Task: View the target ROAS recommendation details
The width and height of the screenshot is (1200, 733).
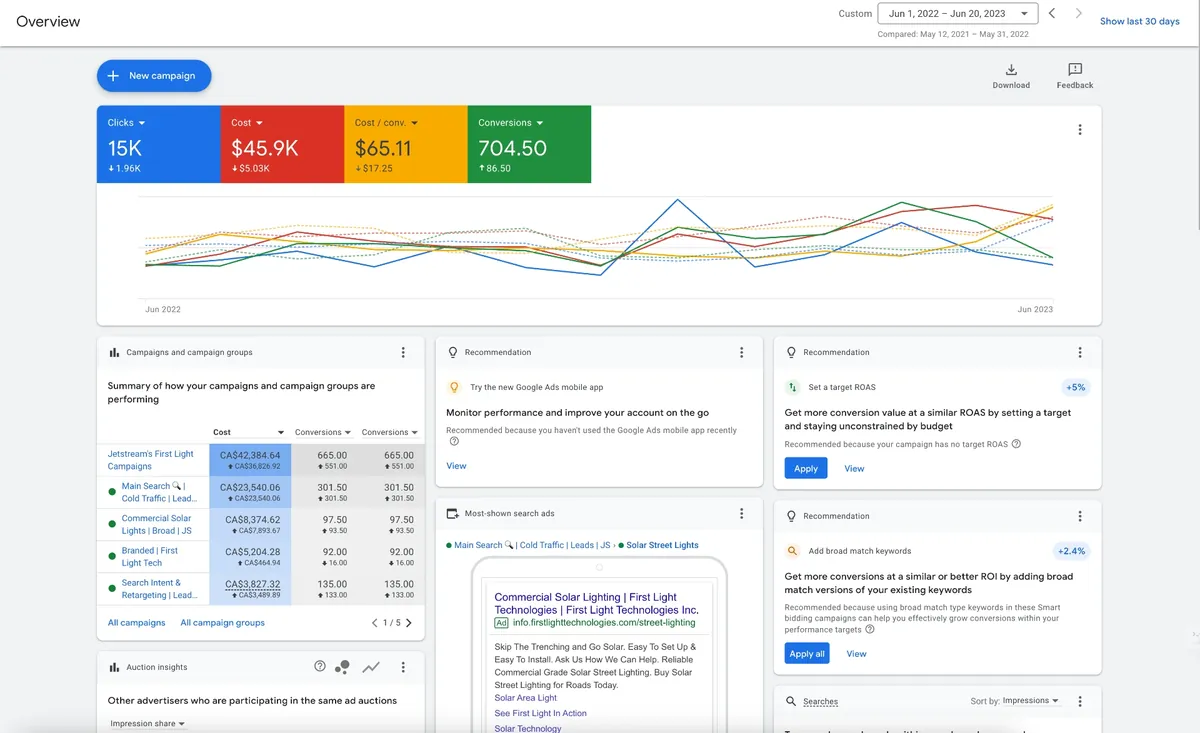Action: (x=855, y=468)
